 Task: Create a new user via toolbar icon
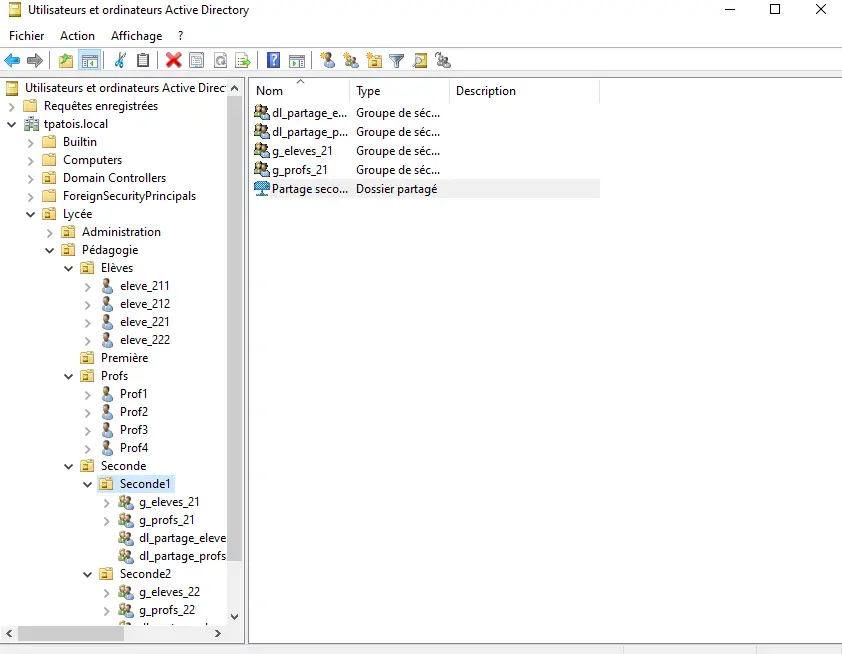328,61
